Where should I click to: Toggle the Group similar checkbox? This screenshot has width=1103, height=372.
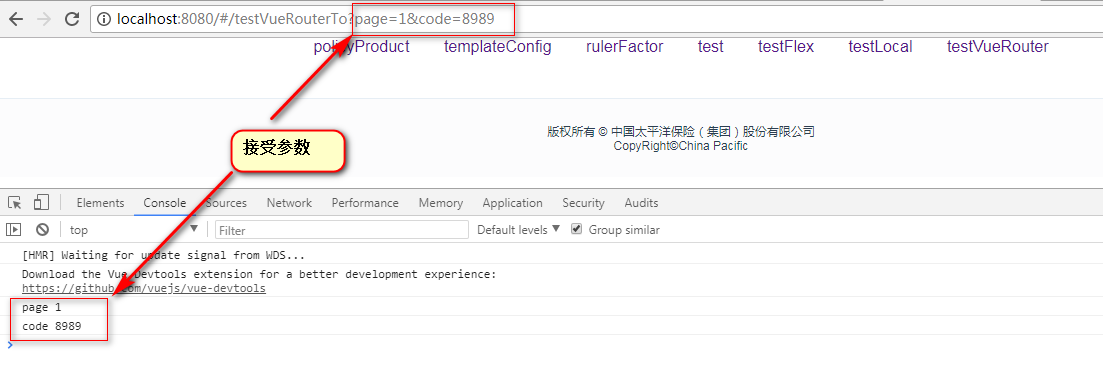[577, 229]
